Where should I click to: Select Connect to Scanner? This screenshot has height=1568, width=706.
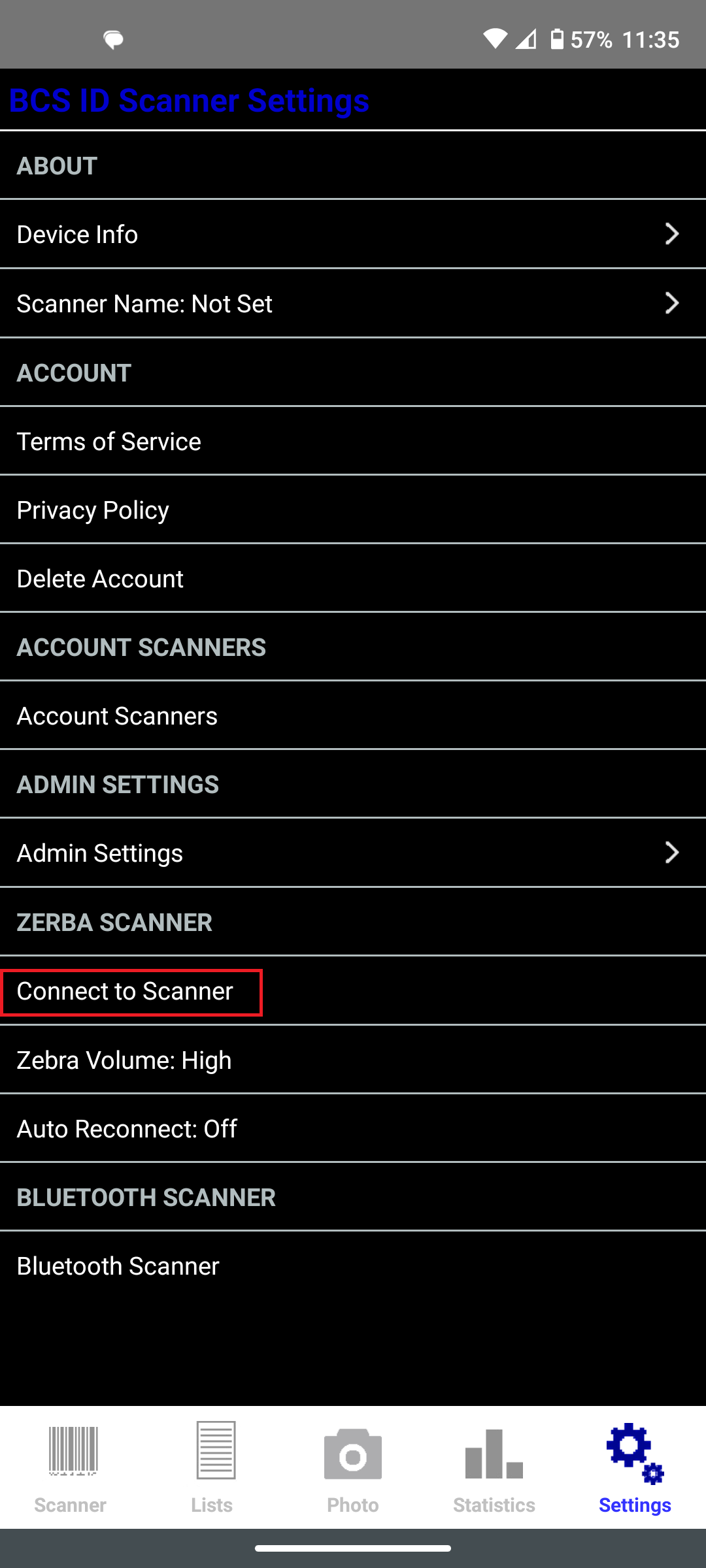coord(353,991)
